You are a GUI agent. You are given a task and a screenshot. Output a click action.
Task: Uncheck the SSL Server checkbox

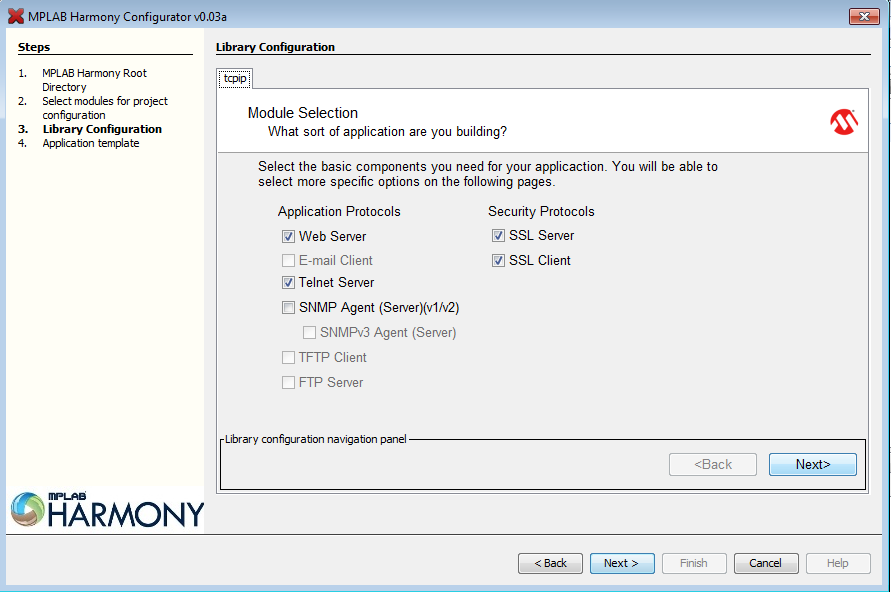click(x=498, y=235)
